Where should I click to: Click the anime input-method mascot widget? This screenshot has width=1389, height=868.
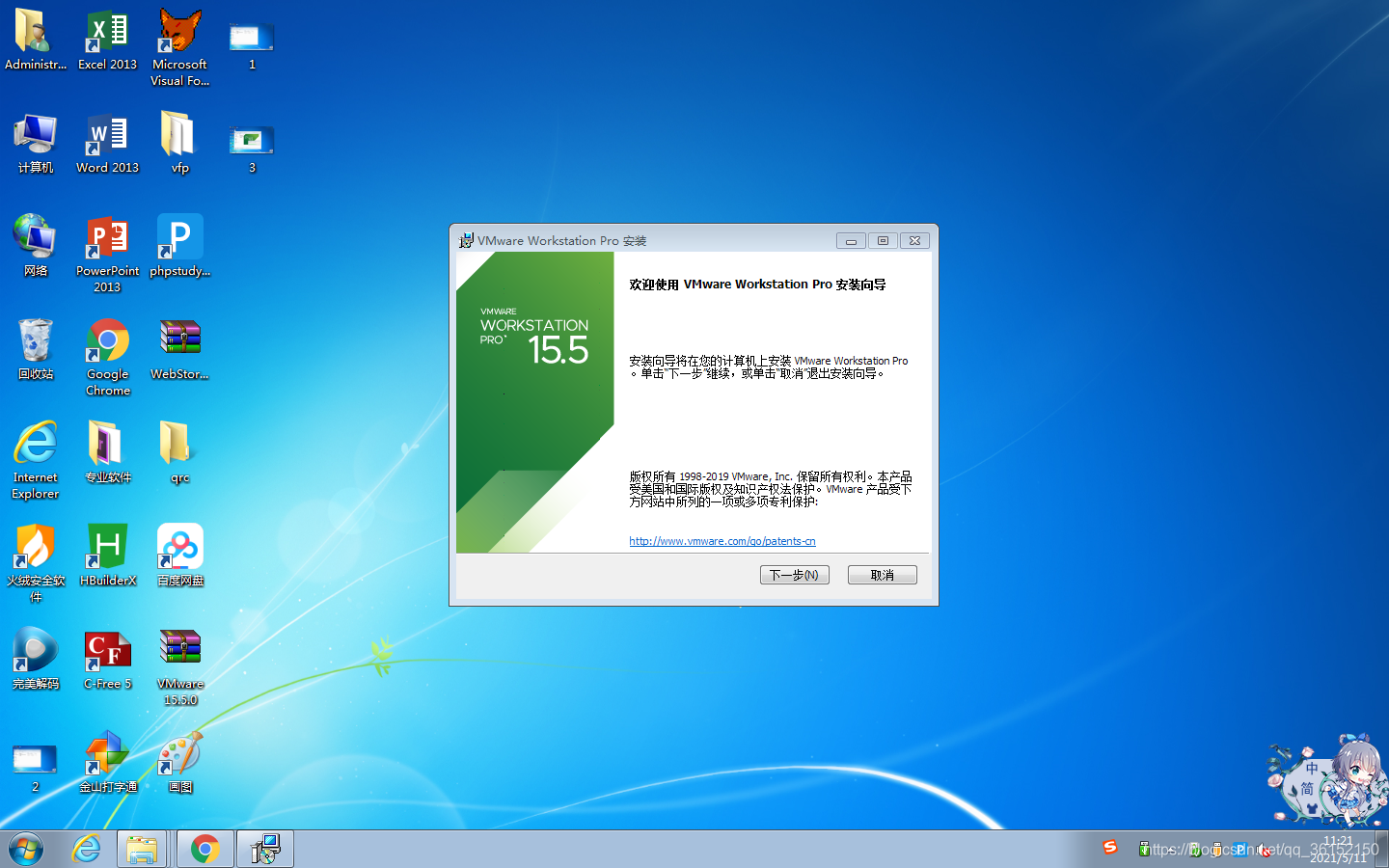[x=1328, y=781]
